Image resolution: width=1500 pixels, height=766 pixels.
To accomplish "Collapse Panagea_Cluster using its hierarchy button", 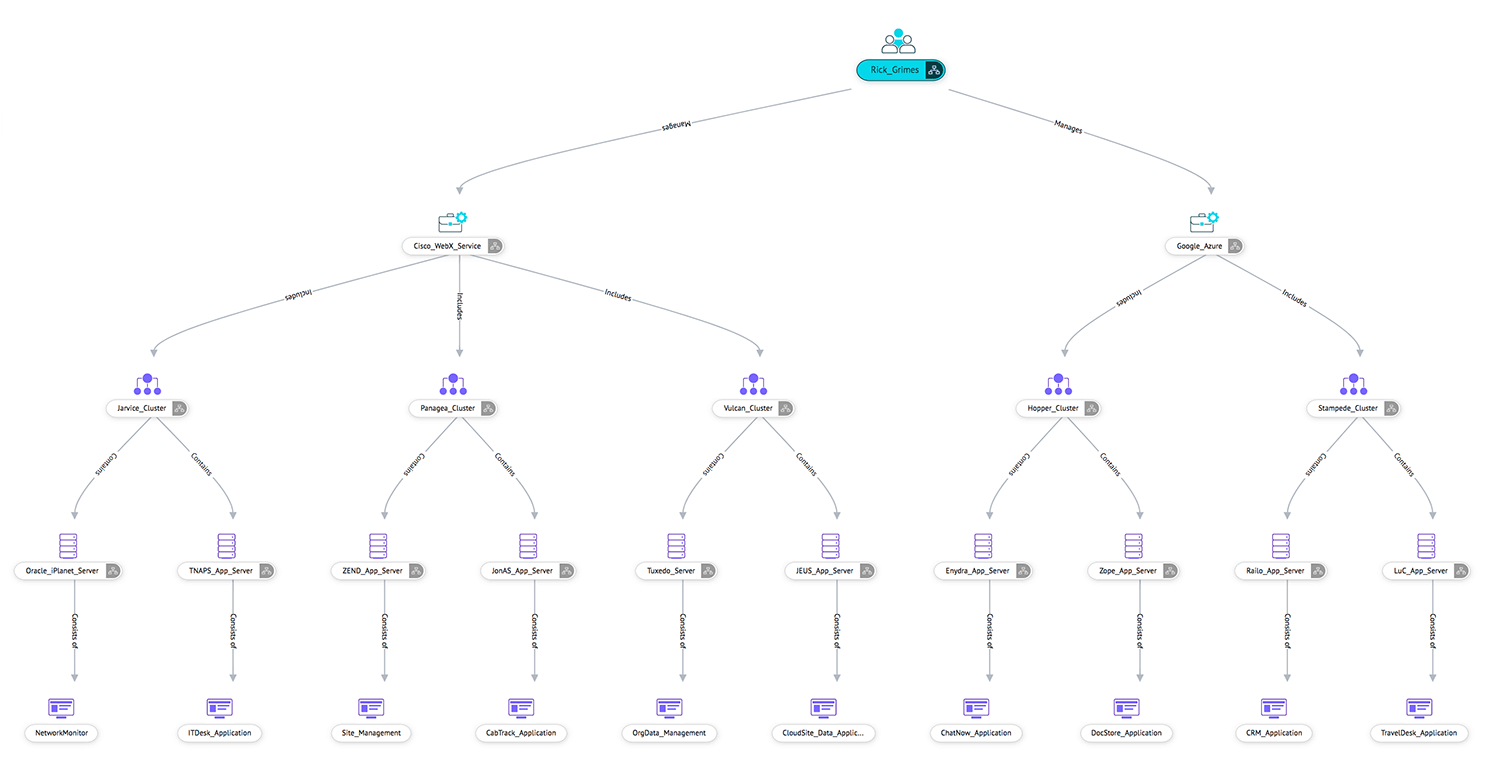I will click(487, 408).
